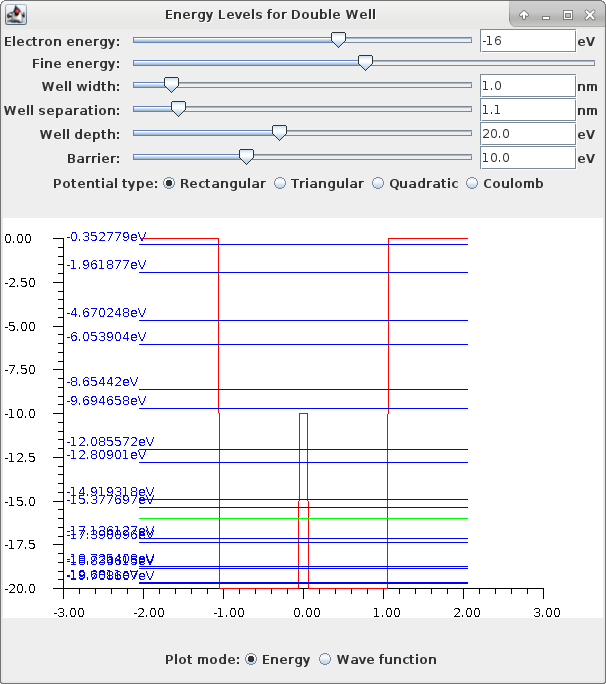Click the 0.00 x-axis tick label
The width and height of the screenshot is (606, 684).
307,612
